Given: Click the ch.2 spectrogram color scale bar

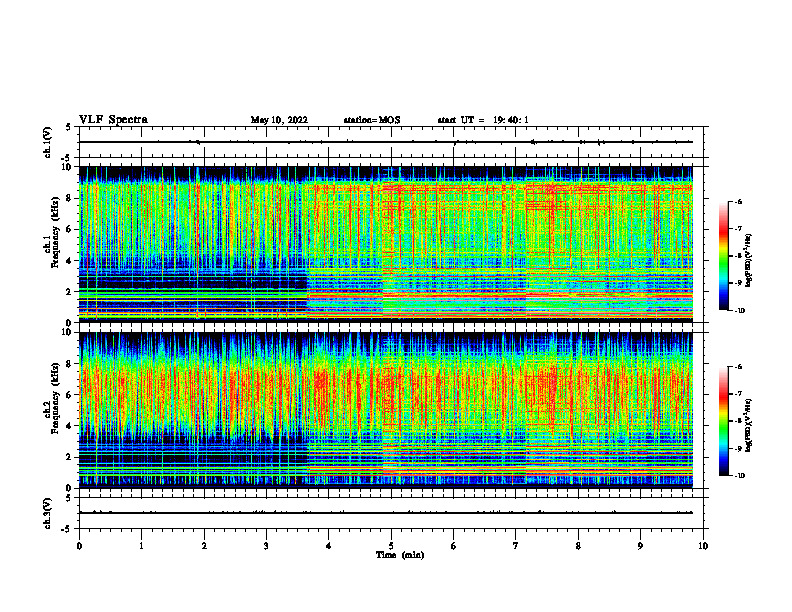Looking at the screenshot, I should pos(723,421).
